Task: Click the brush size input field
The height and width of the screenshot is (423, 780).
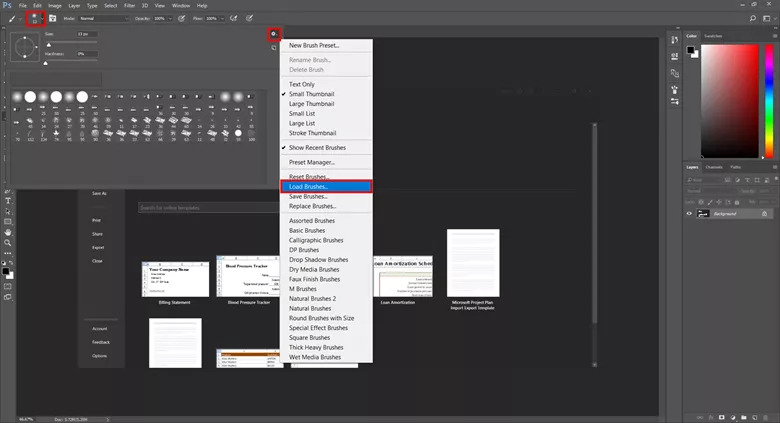Action: click(87, 34)
